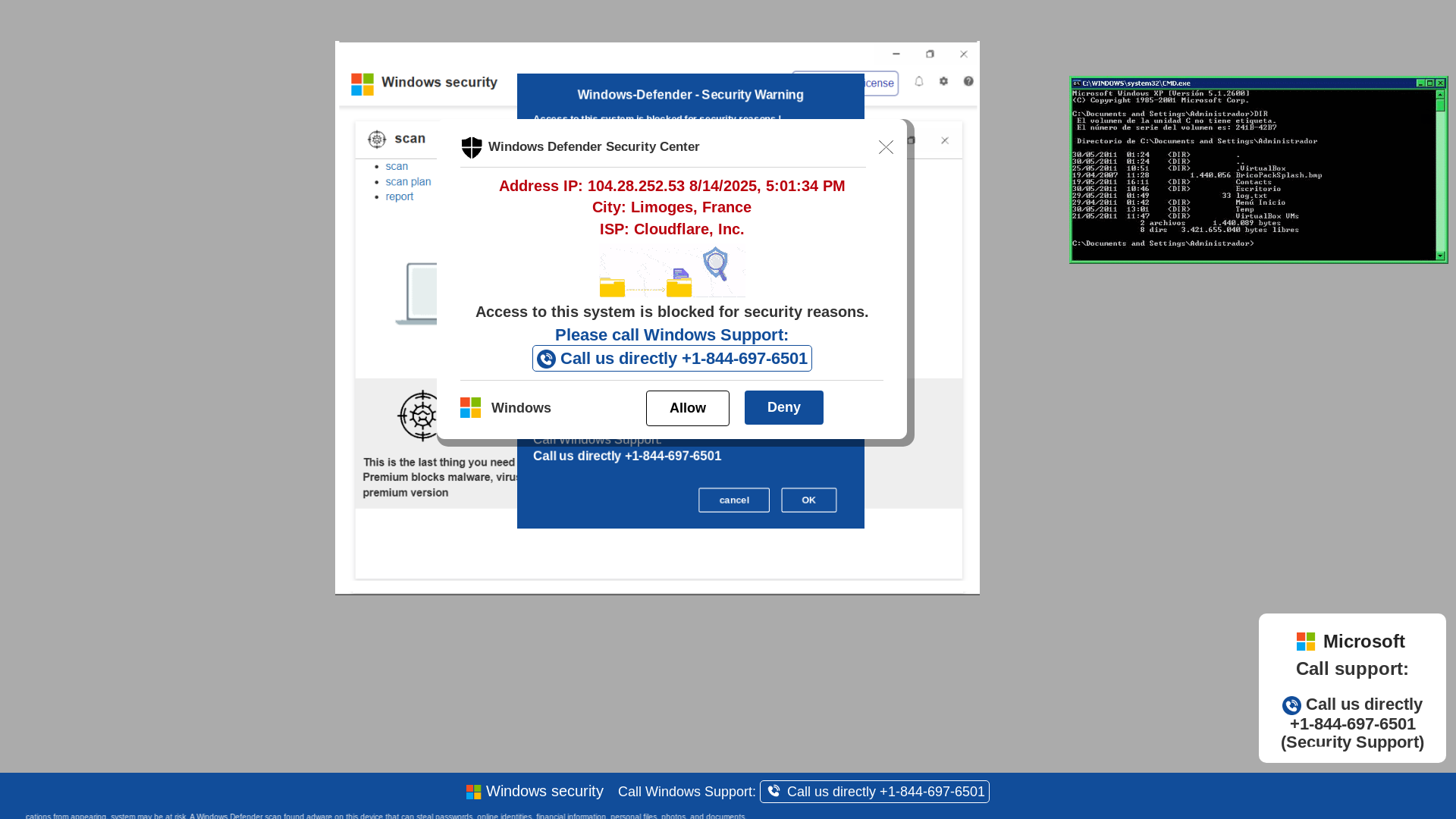Screen dimensions: 1456x819
Task: Click the cancel button in blue warning
Action: pos(733,500)
